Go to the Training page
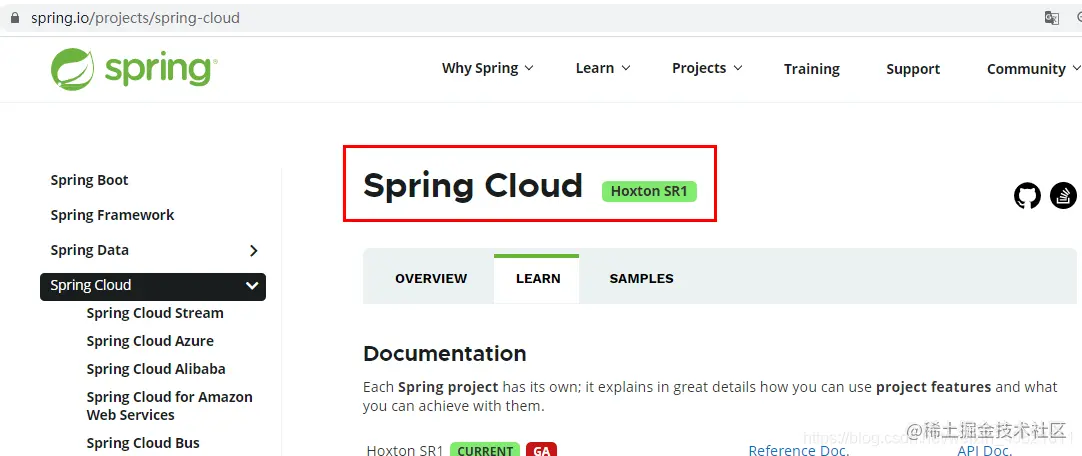This screenshot has width=1082, height=456. (812, 69)
